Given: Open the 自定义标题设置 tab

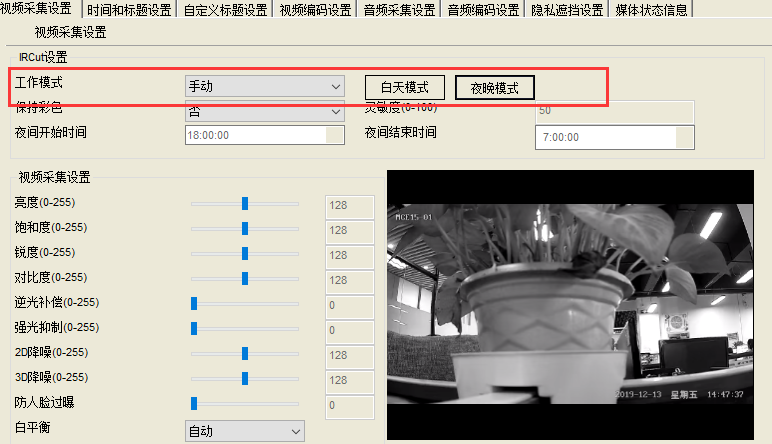Looking at the screenshot, I should coord(225,9).
